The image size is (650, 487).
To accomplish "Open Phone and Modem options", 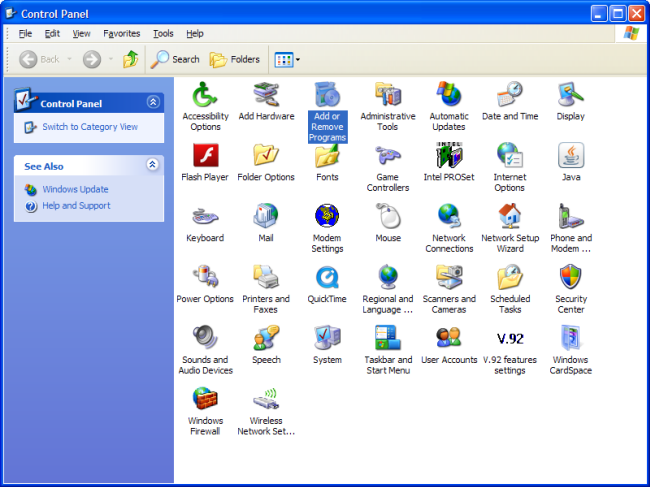I will pos(571,228).
